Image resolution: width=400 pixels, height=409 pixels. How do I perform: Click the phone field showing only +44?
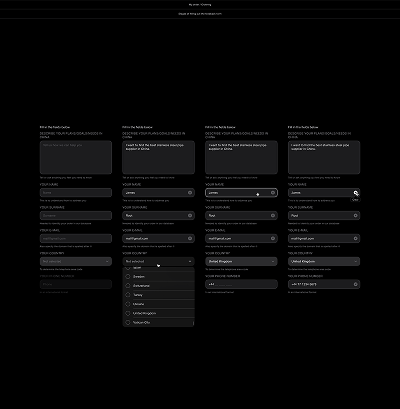[241, 284]
